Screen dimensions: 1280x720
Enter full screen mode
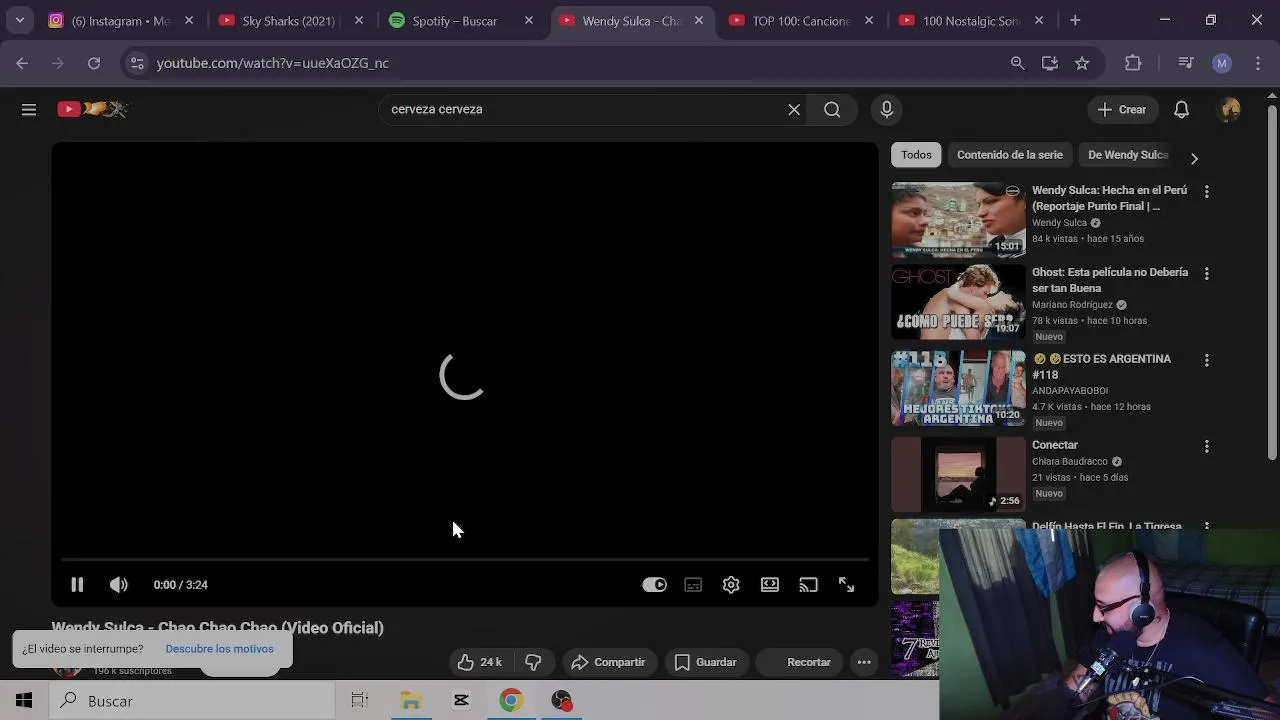point(846,585)
